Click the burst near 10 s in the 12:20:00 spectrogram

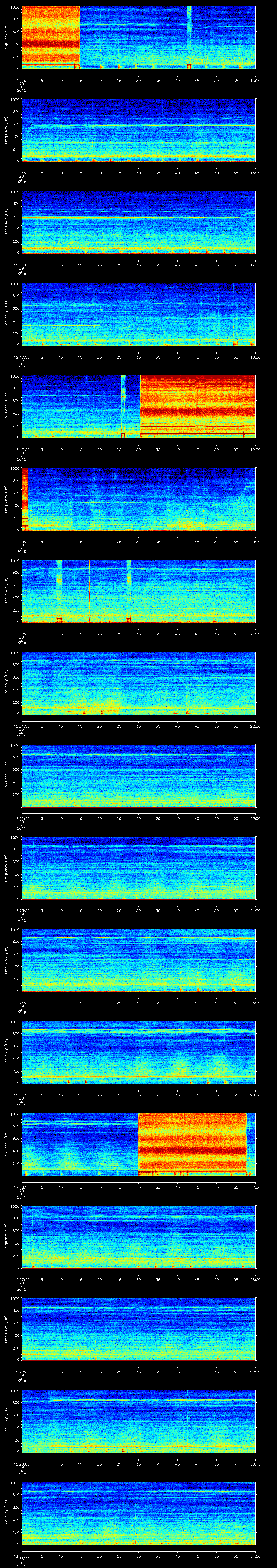(x=59, y=590)
